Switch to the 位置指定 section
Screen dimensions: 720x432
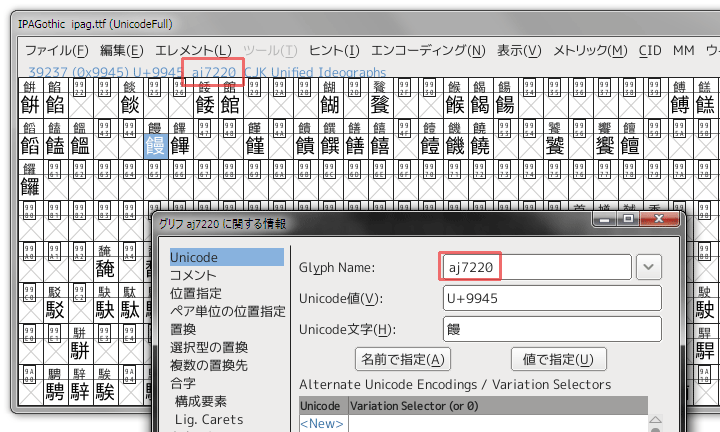(196, 293)
